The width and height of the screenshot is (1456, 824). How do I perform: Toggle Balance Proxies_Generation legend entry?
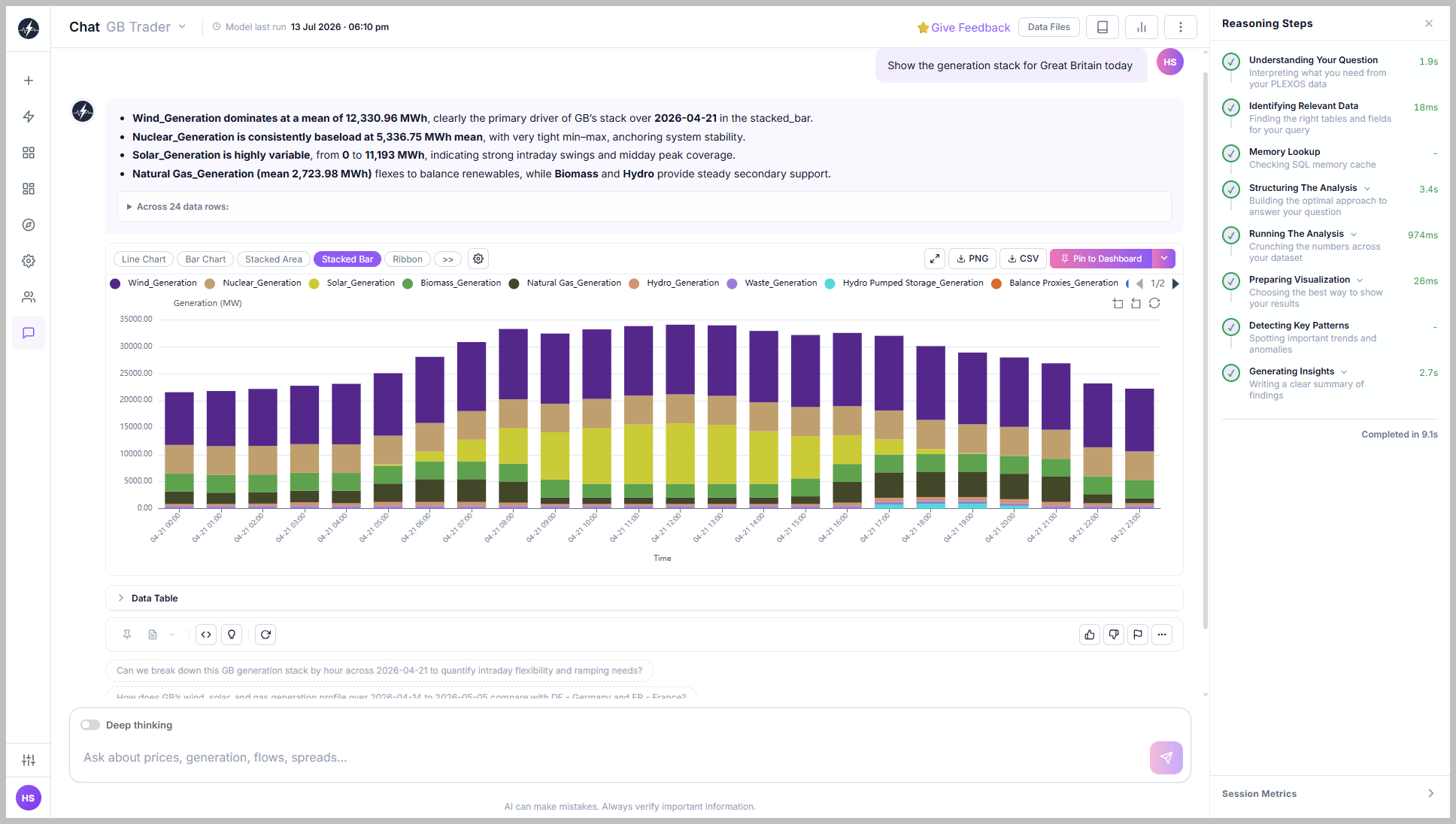1054,283
